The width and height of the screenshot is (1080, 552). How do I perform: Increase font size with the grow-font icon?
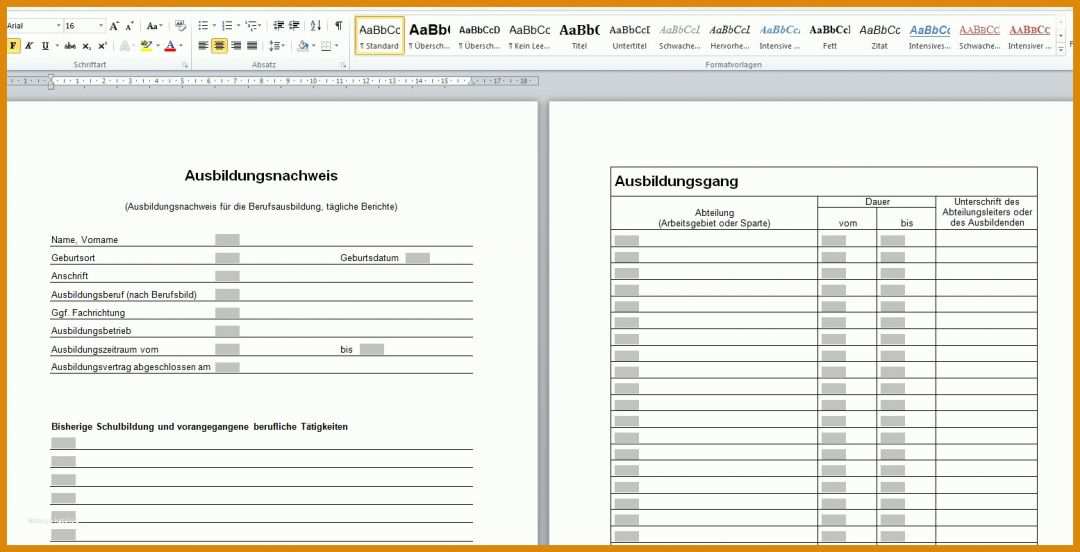click(114, 26)
